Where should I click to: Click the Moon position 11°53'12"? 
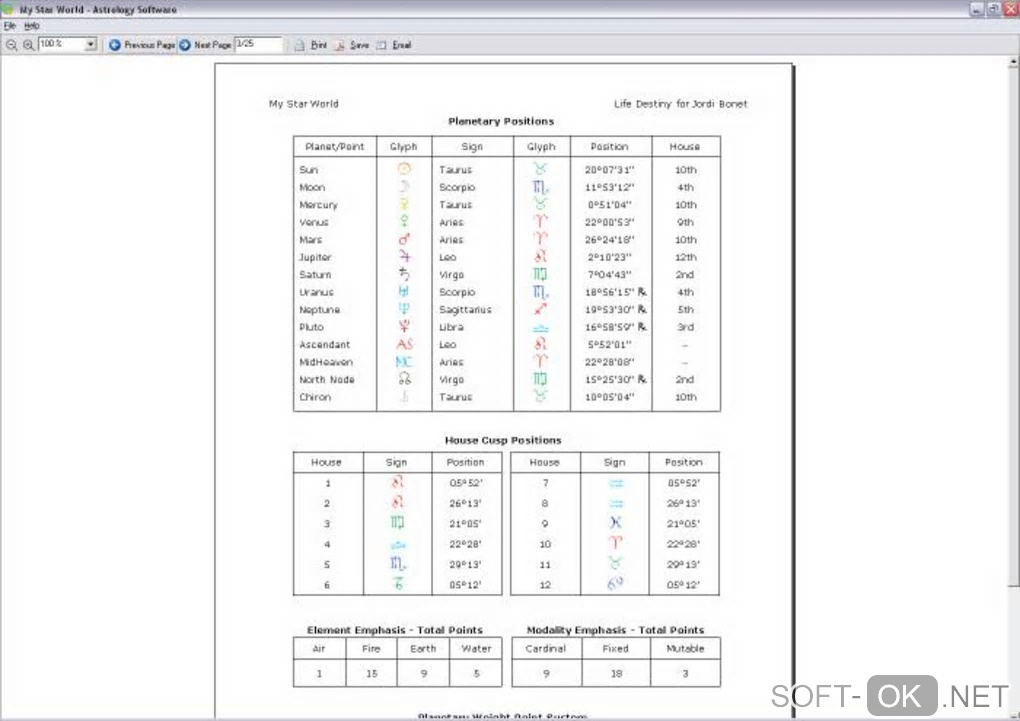[609, 187]
